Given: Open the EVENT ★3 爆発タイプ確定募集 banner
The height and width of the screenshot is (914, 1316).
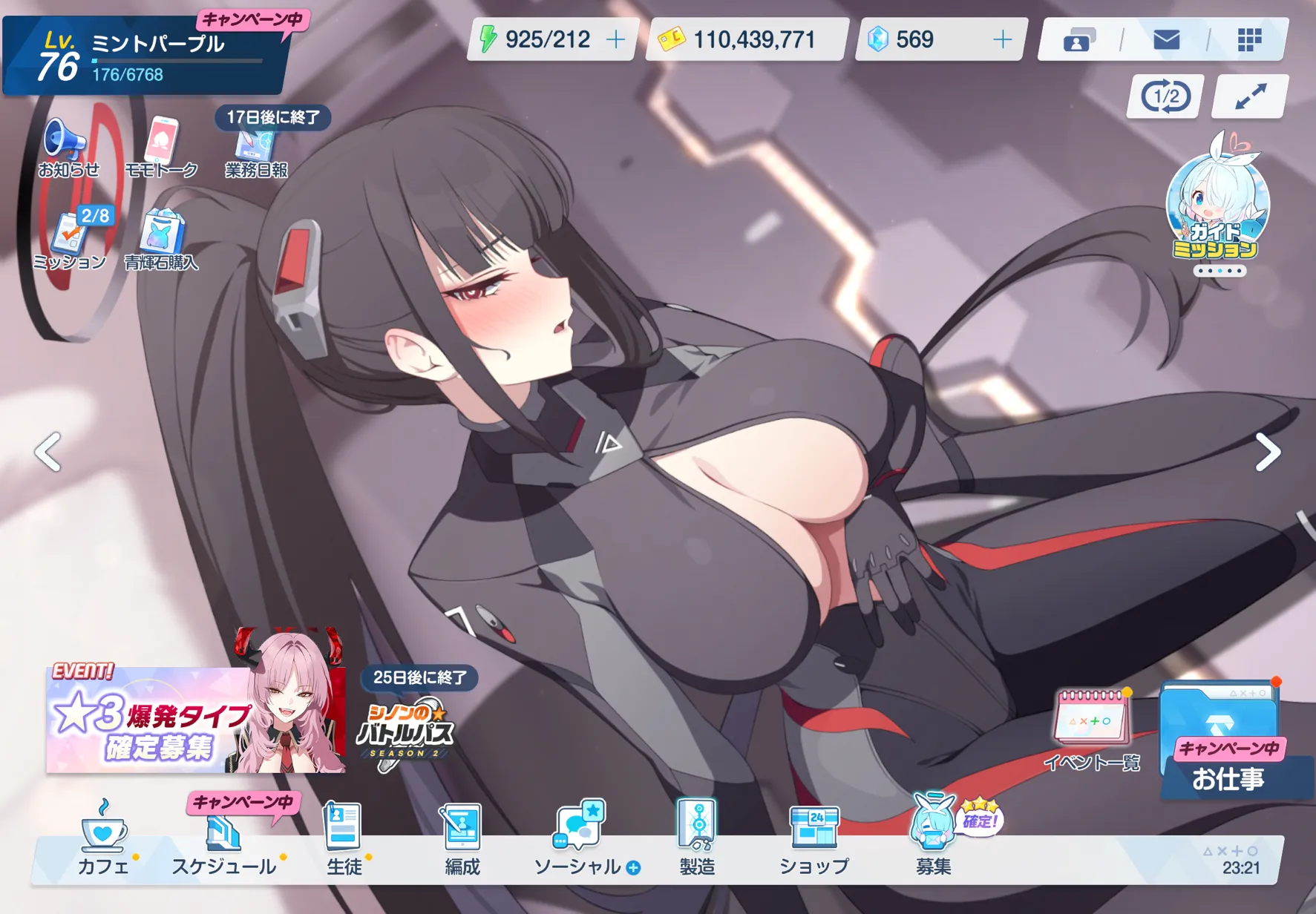Looking at the screenshot, I should click(196, 718).
